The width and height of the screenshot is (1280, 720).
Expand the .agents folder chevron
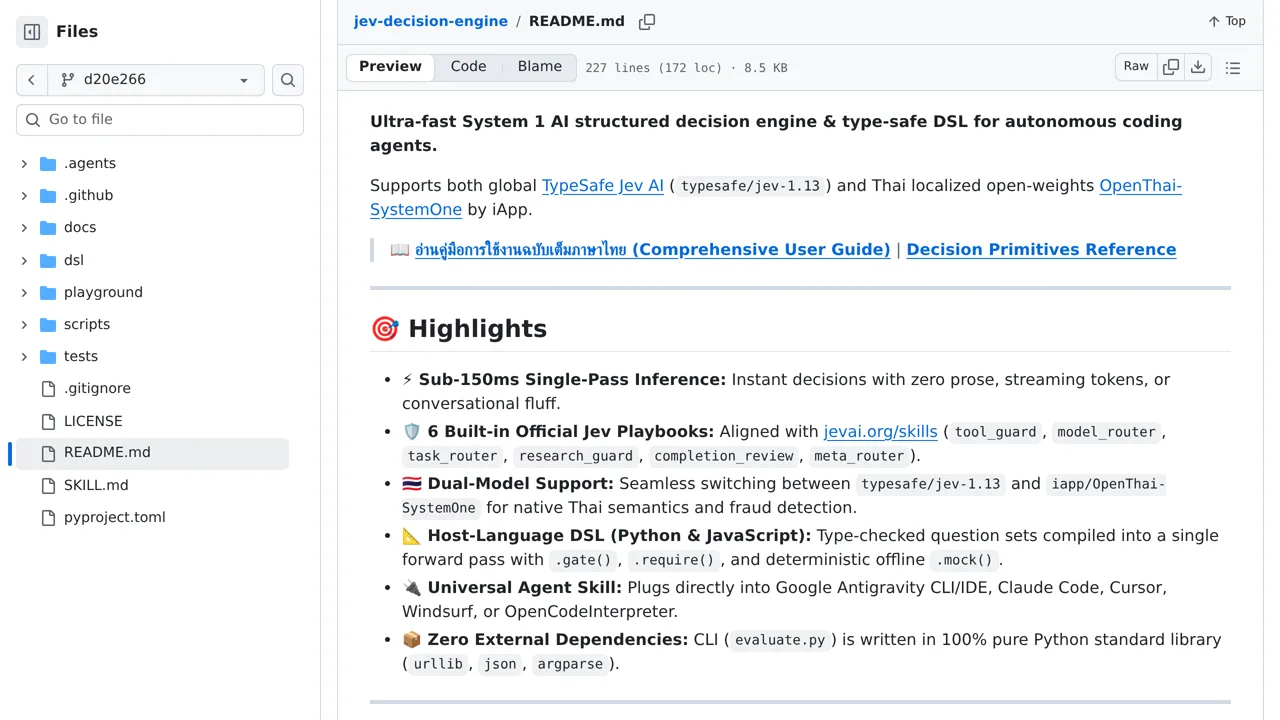pyautogui.click(x=24, y=164)
